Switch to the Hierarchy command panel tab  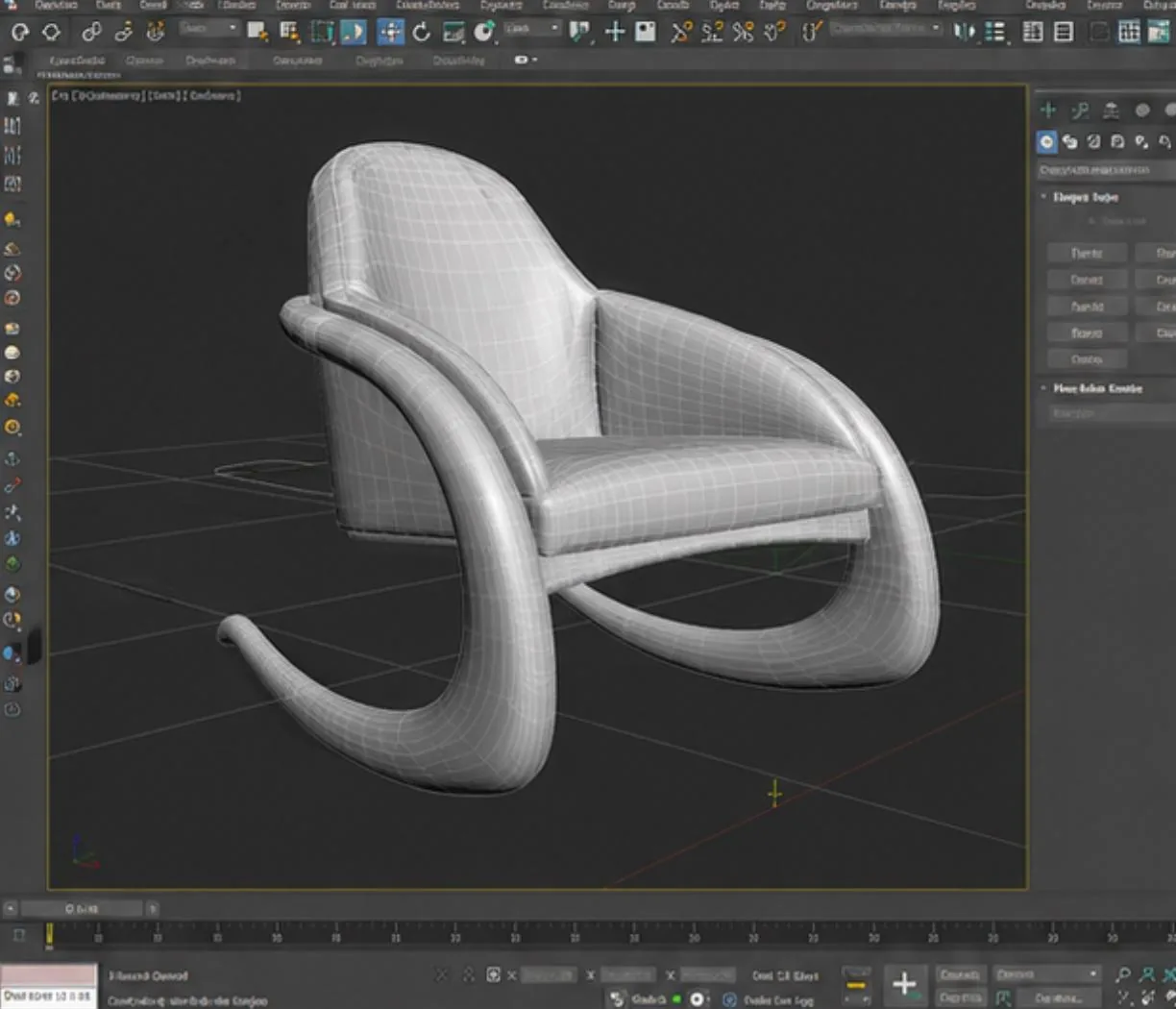pyautogui.click(x=1112, y=111)
